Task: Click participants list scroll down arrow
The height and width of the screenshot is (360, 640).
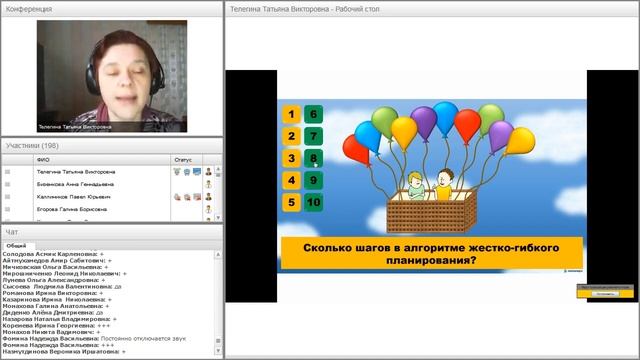Action: tap(218, 218)
